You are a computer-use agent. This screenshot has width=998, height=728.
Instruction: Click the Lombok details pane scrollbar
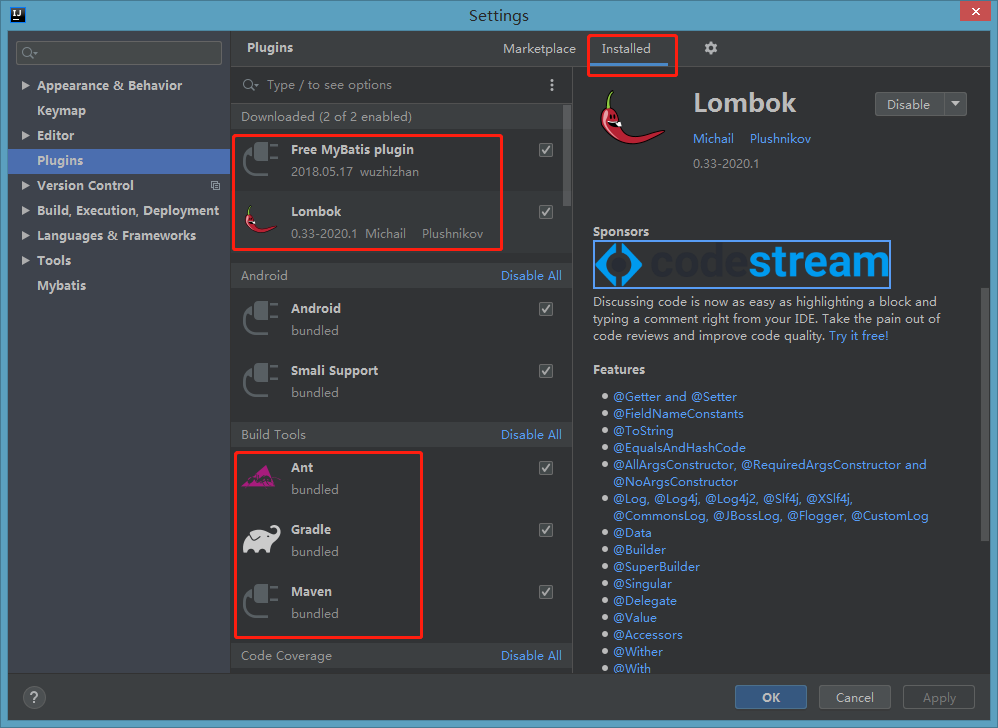click(985, 414)
